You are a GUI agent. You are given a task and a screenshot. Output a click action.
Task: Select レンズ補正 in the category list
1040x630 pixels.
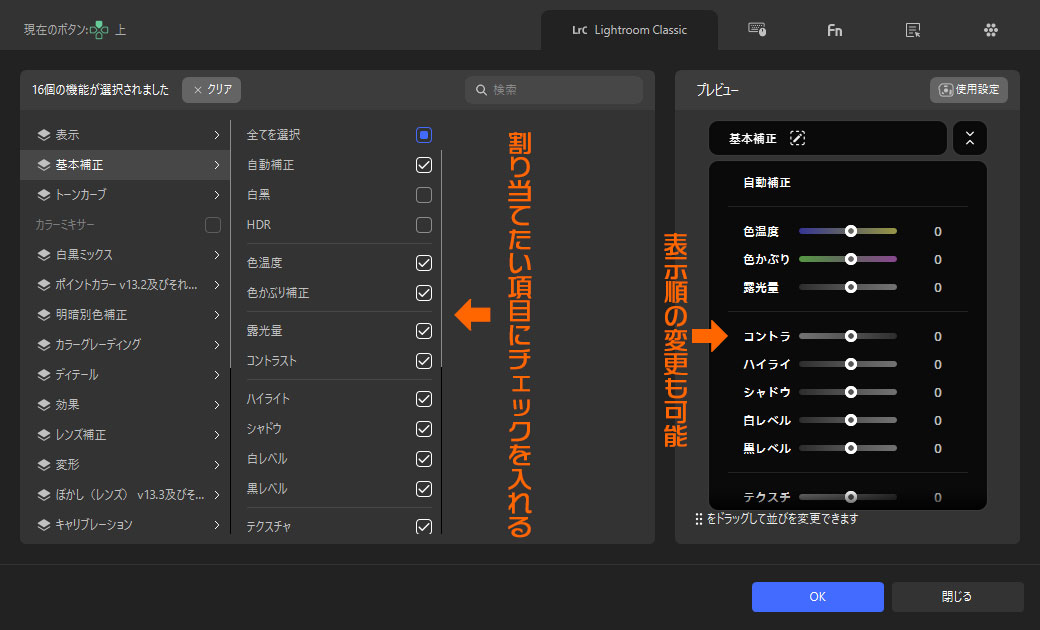tap(81, 435)
